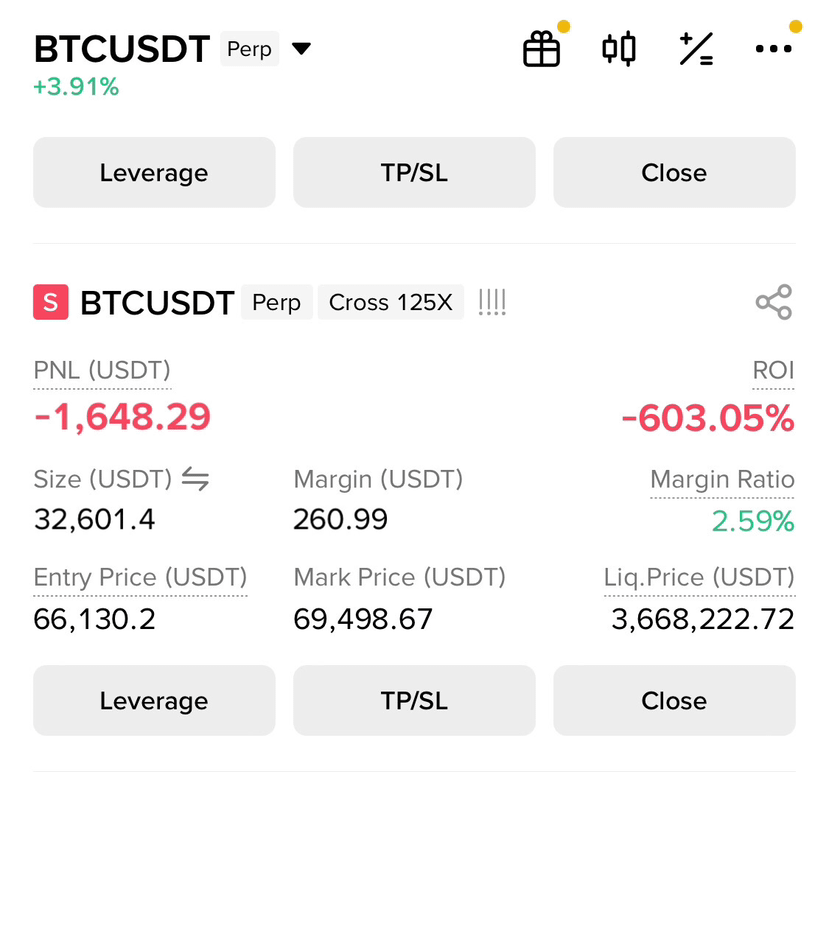This screenshot has width=829, height=931.
Task: Open the gift rewards icon
Action: tap(542, 49)
